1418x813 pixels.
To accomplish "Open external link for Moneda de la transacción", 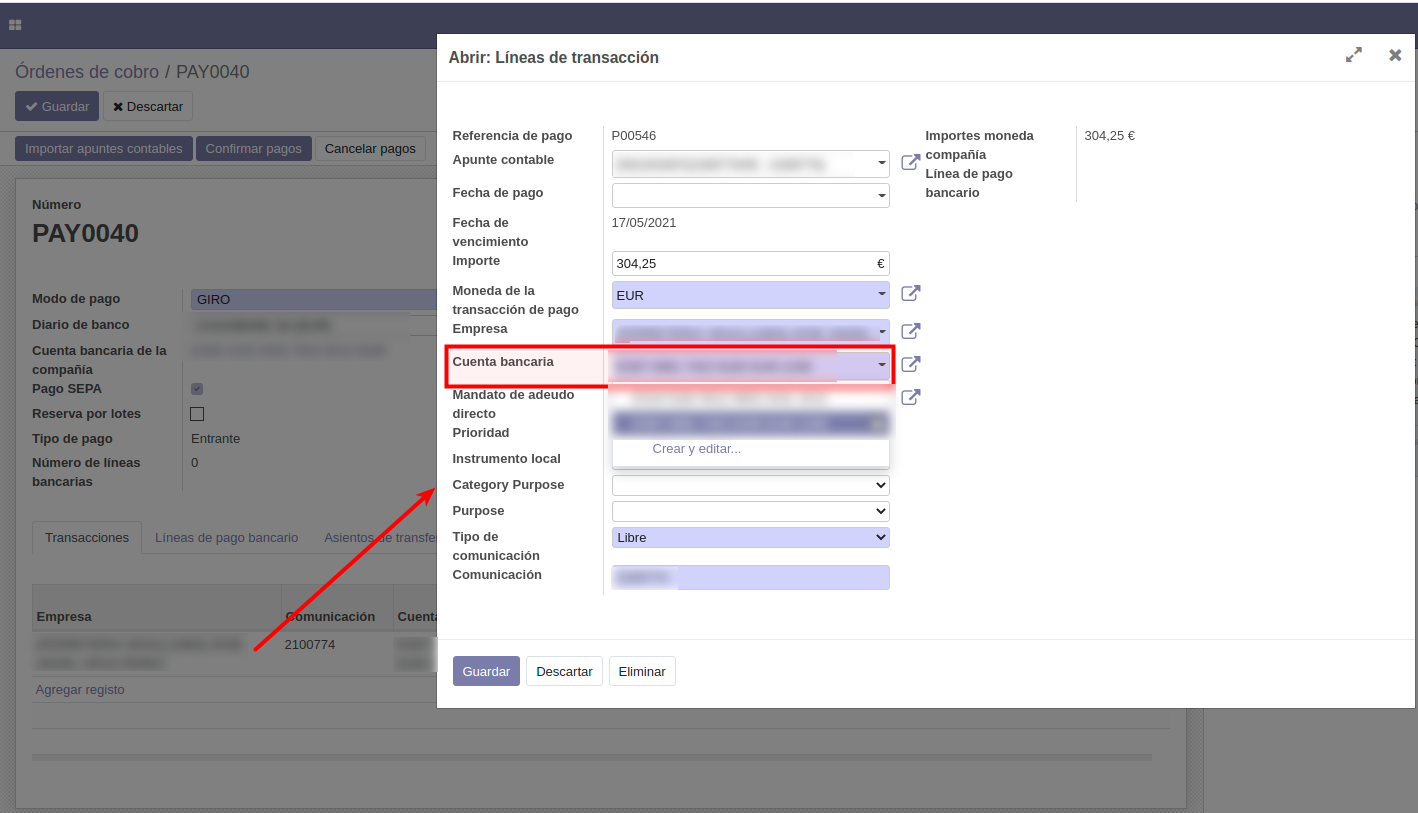I will [x=910, y=294].
